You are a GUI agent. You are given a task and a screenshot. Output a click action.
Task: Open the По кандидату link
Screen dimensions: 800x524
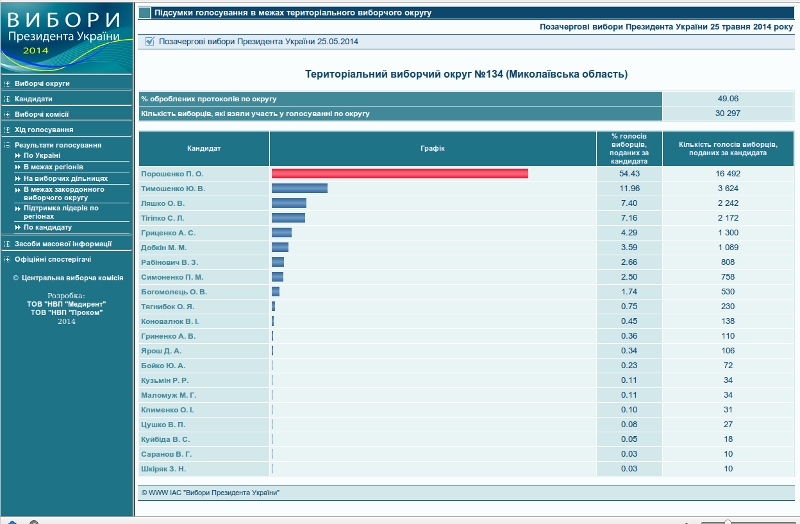[x=47, y=228]
